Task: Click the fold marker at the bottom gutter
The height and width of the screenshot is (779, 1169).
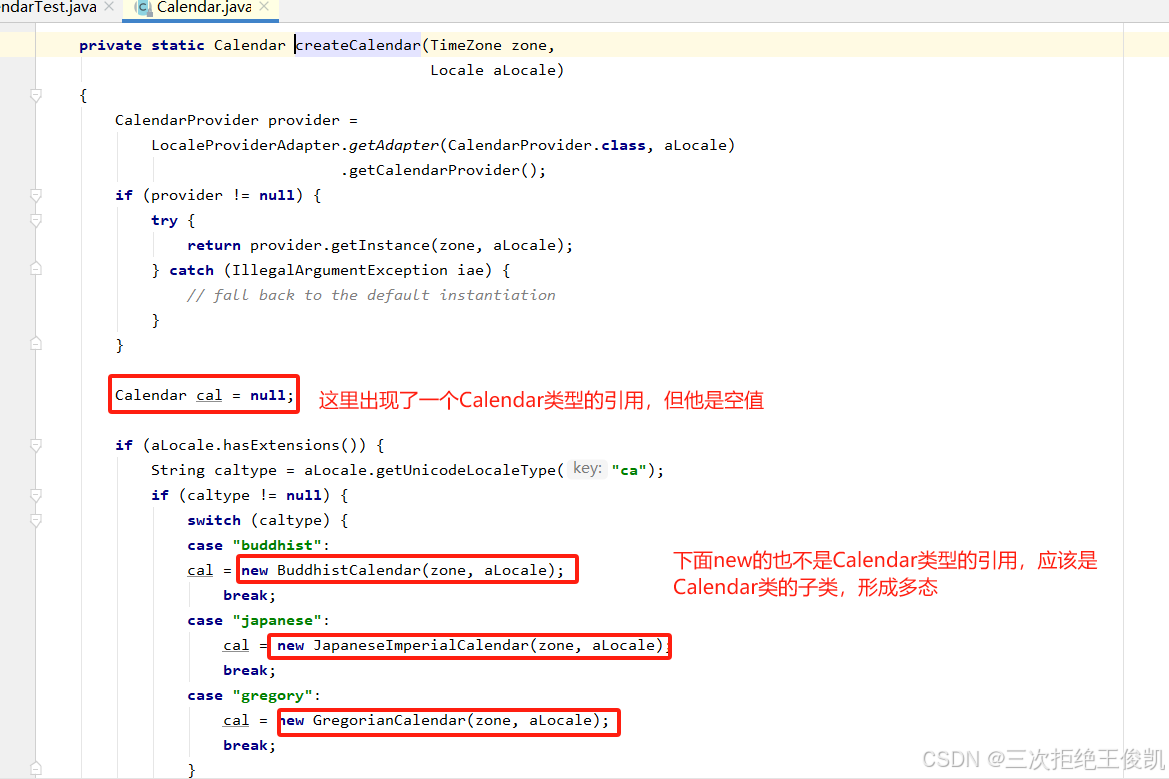Action: [x=35, y=770]
